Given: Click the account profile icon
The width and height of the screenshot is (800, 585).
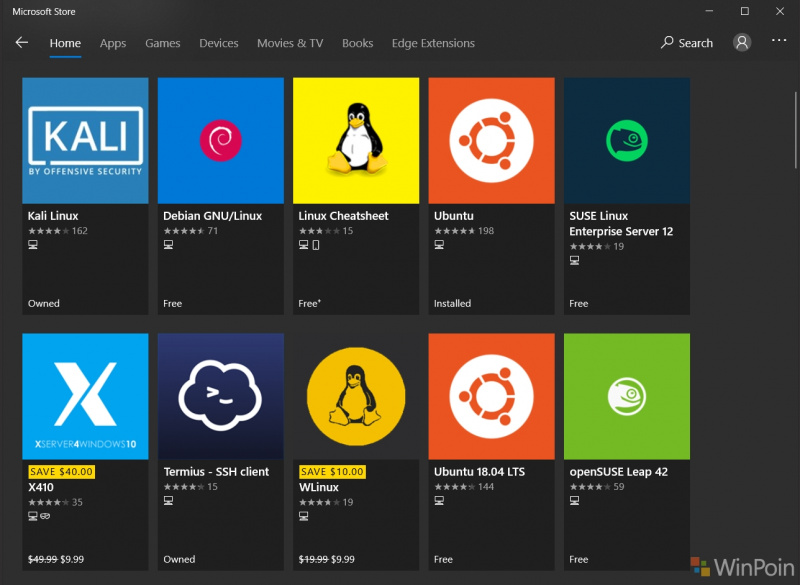Looking at the screenshot, I should (x=742, y=42).
